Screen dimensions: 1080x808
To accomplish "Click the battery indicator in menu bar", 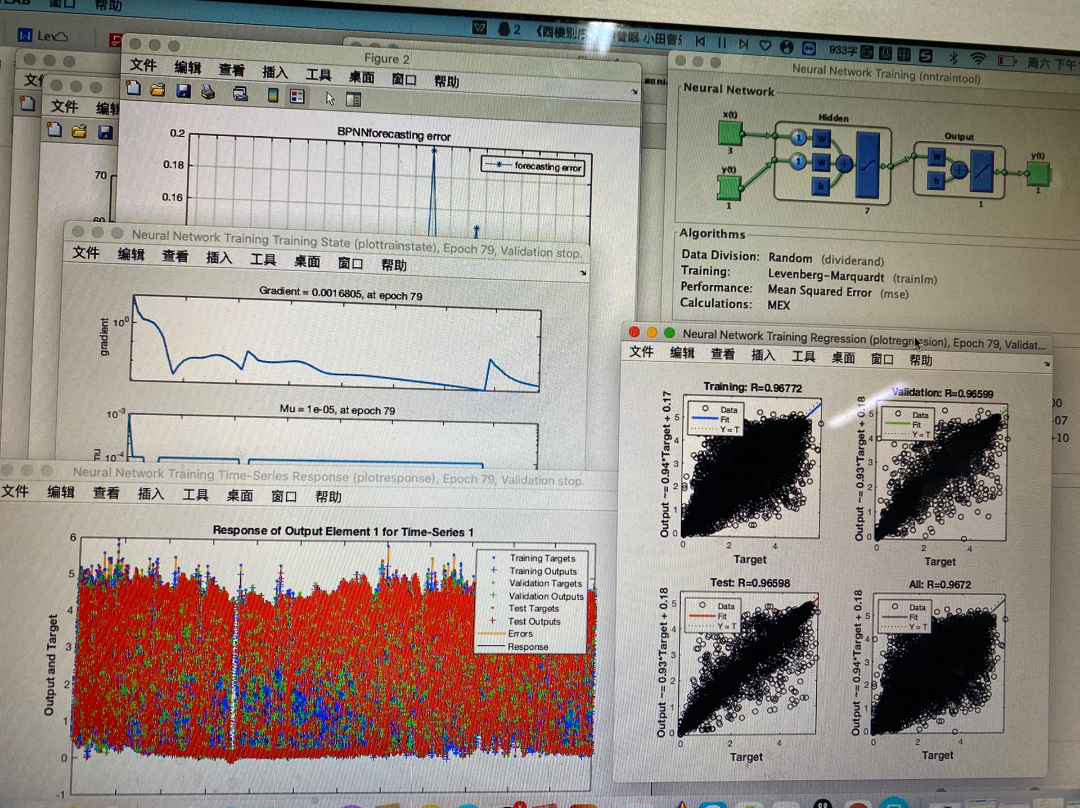I will (x=1007, y=61).
